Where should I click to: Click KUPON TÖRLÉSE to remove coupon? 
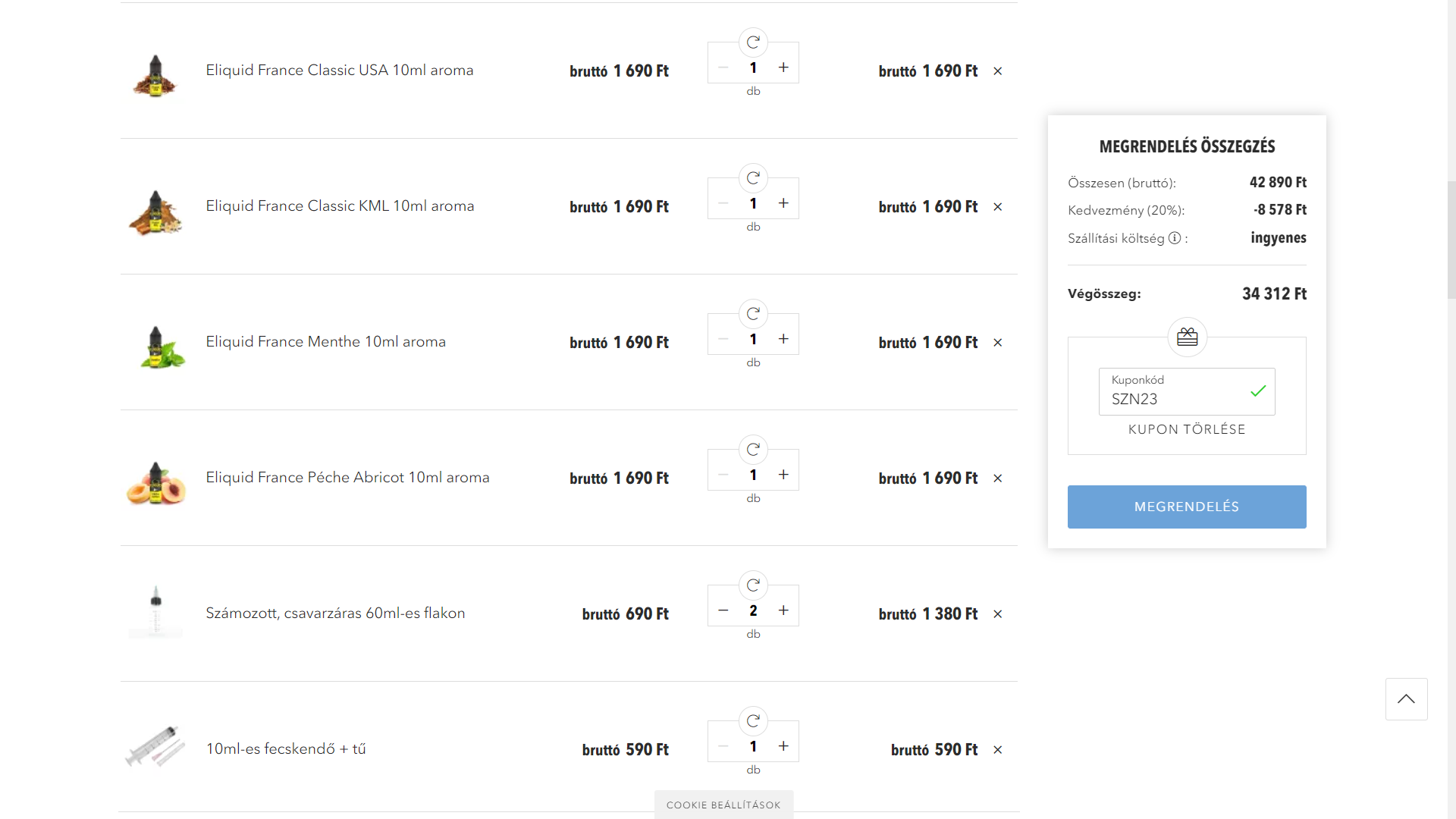point(1187,429)
